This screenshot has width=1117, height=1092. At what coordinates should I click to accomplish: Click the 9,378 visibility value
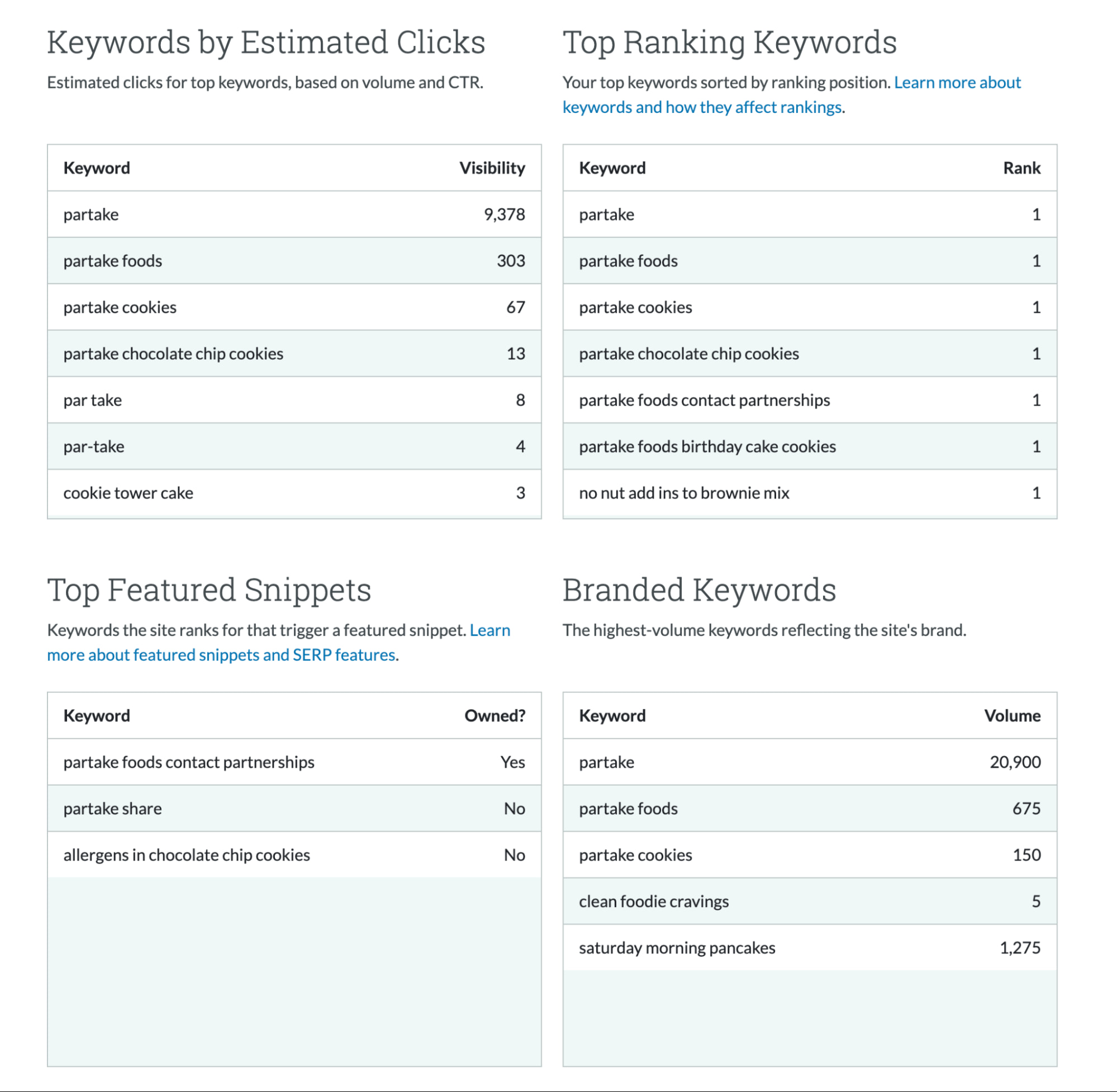pos(504,215)
